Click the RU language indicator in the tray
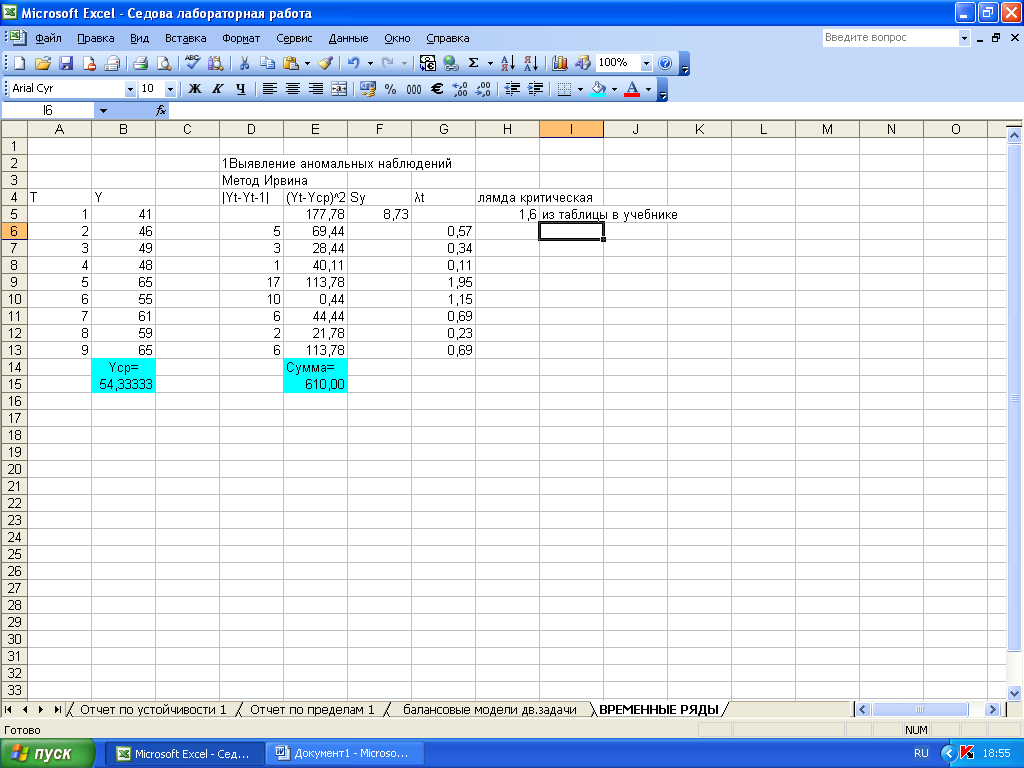The width and height of the screenshot is (1024, 768). 921,754
